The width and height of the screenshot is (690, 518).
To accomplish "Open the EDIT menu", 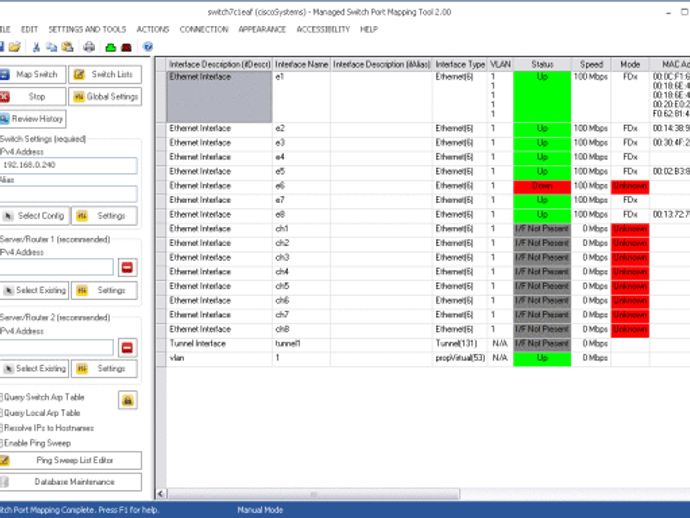I will tap(29, 29).
